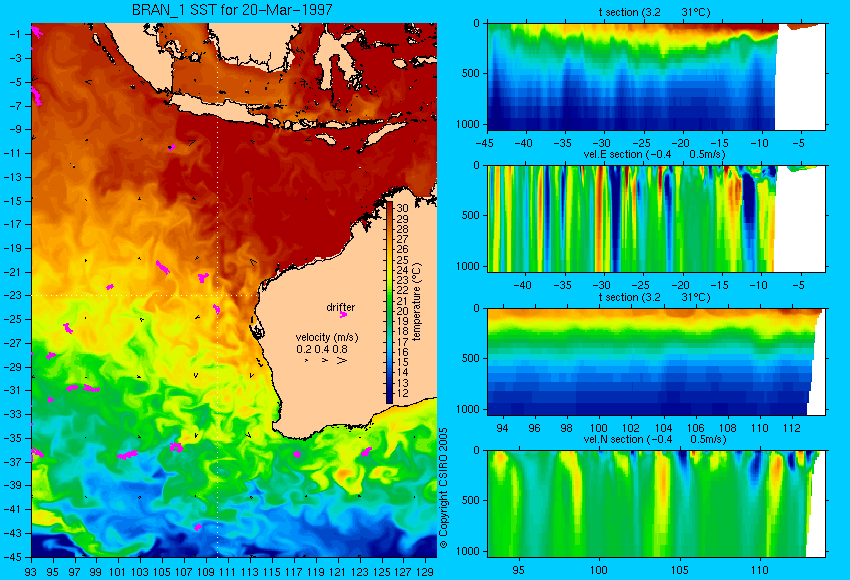This screenshot has height=580, width=850.
Task: Click the magenta drifter legend marker
Action: (343, 314)
